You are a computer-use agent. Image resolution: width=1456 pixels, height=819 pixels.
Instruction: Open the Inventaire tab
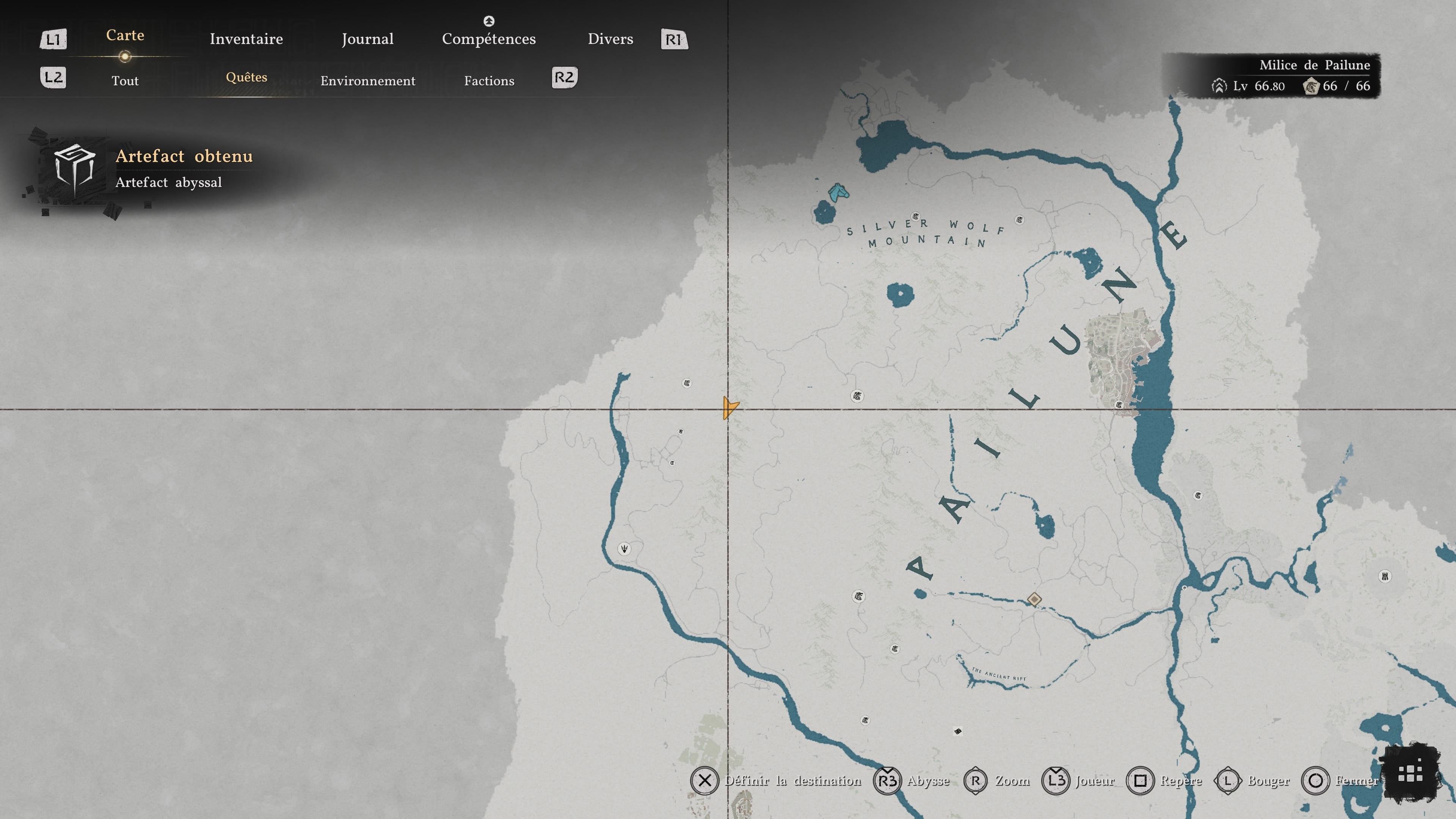[246, 39]
